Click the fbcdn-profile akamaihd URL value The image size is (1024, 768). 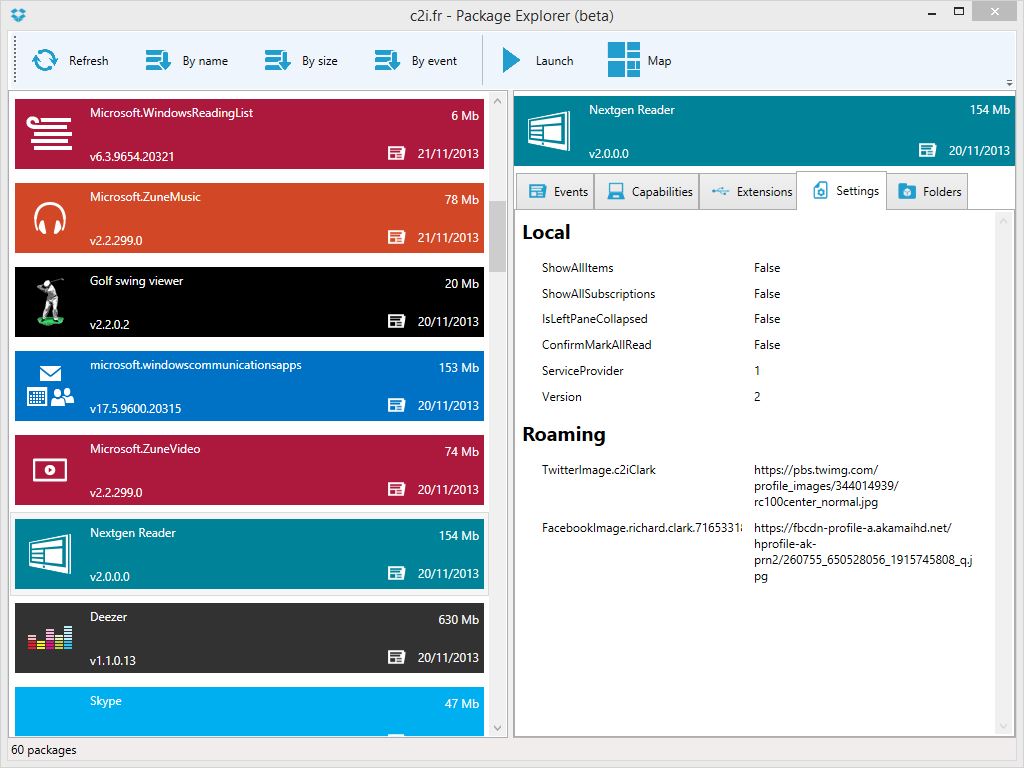tap(863, 552)
